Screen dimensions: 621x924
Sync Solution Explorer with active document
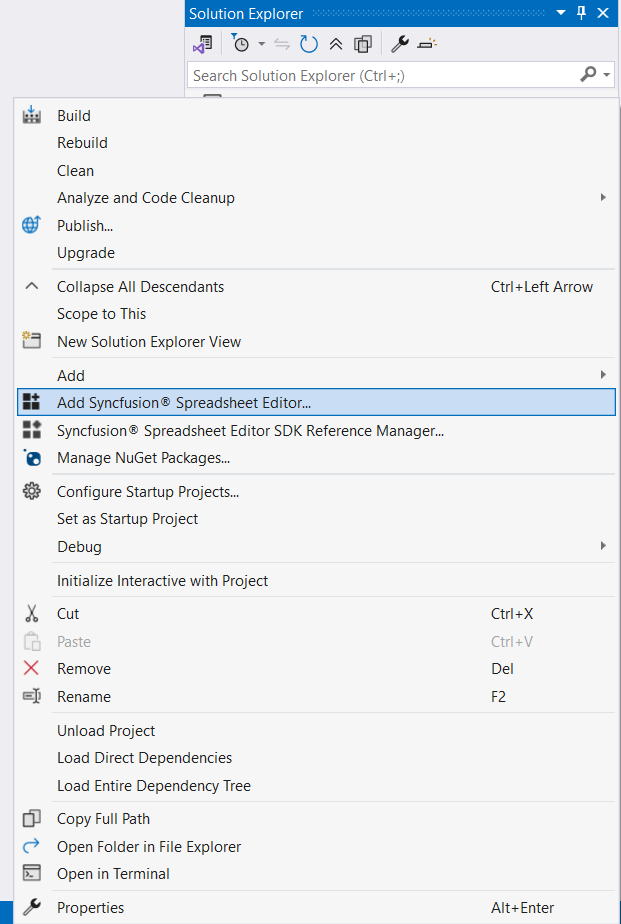click(x=283, y=43)
